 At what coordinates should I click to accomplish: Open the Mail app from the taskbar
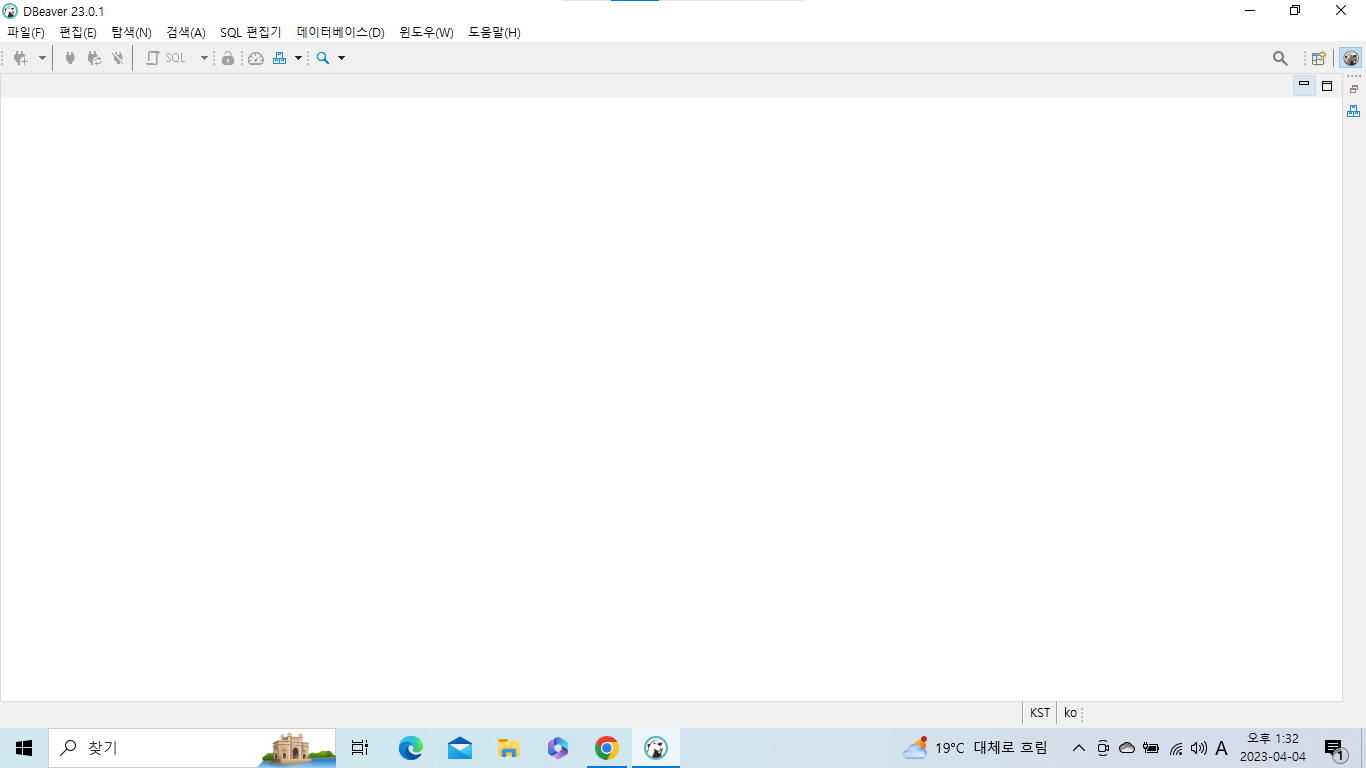coord(460,748)
